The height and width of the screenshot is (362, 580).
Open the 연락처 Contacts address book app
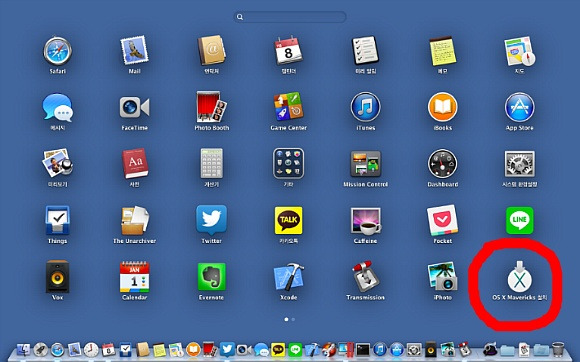point(211,50)
